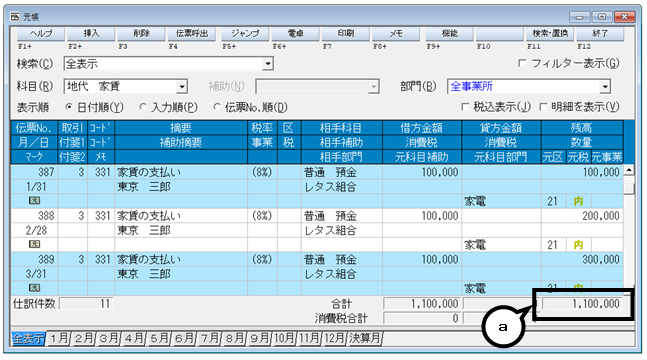Viewport: 647px width, 360px height.
Task: Click the 挿入 (insert) button
Action: point(91,34)
